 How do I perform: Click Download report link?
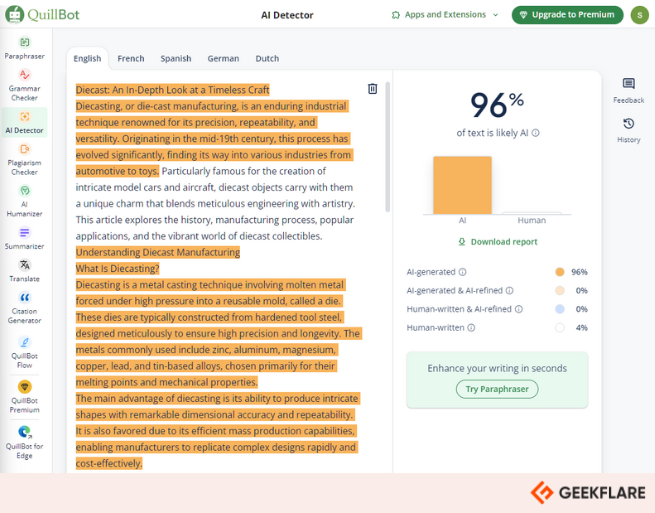pos(498,242)
